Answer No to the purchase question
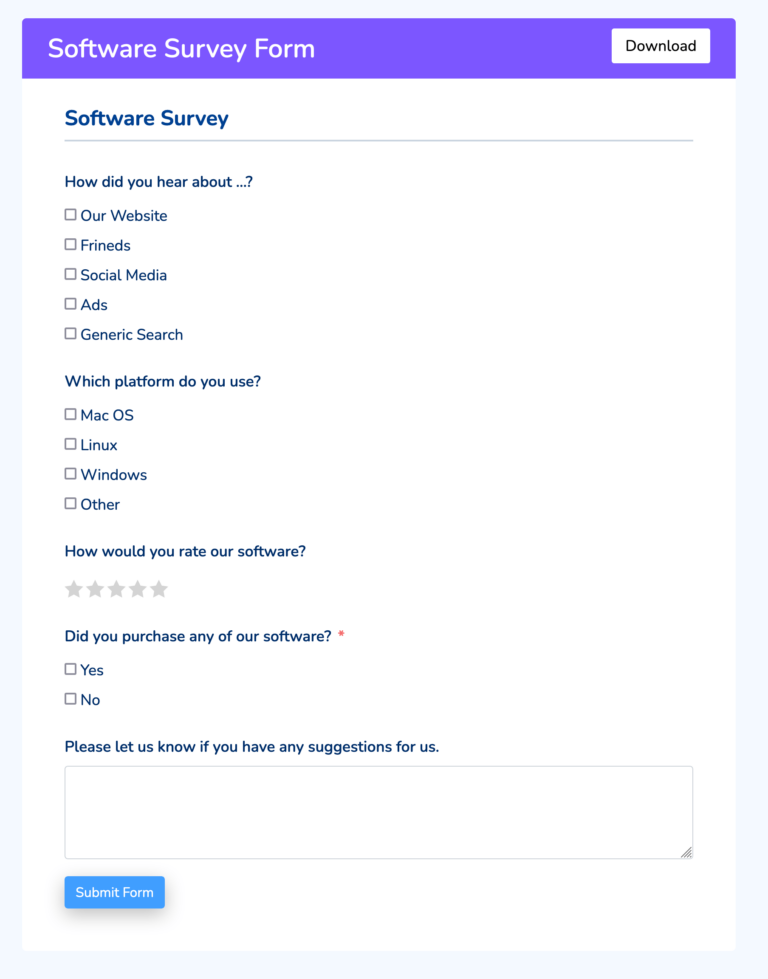768x979 pixels. click(x=70, y=698)
